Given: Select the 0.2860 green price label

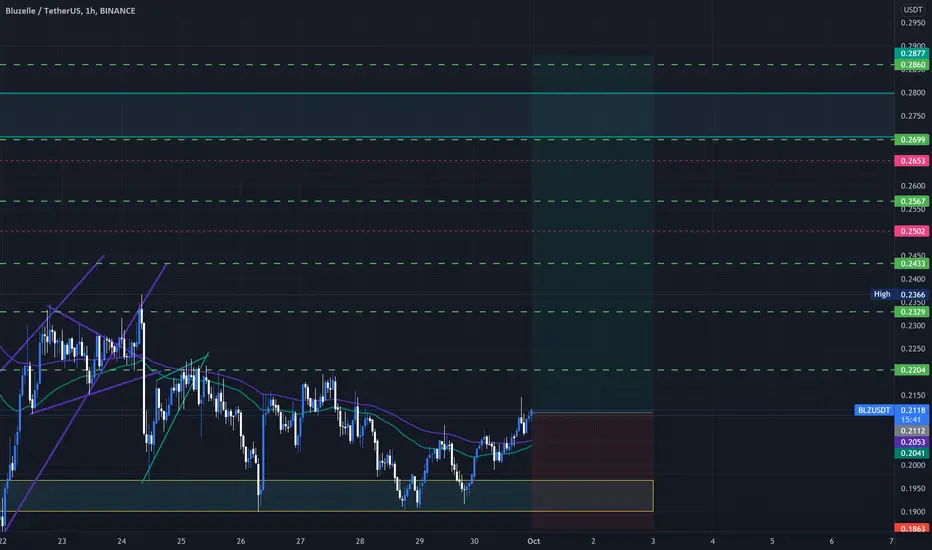Looking at the screenshot, I should (x=912, y=64).
